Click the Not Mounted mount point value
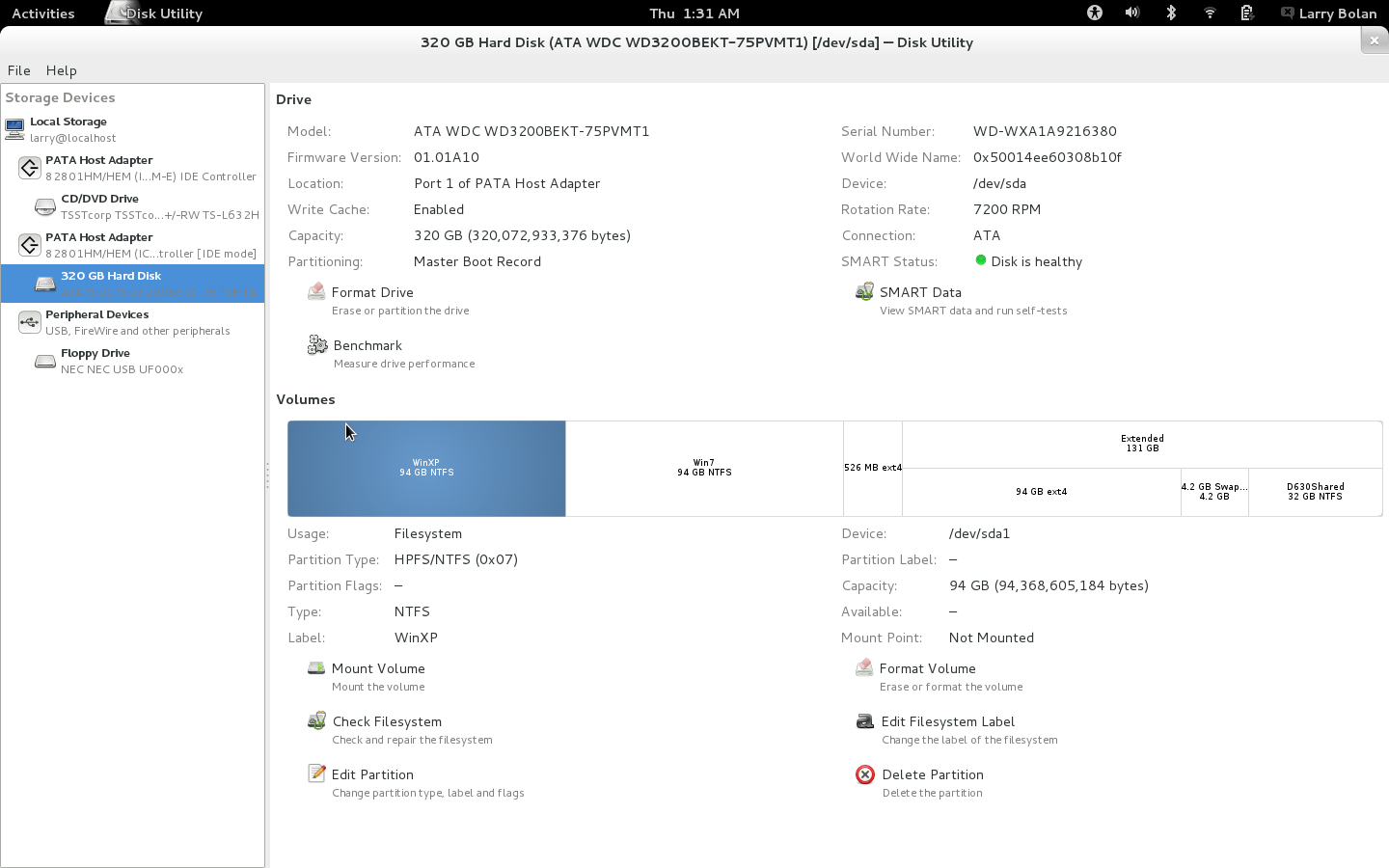 [992, 637]
